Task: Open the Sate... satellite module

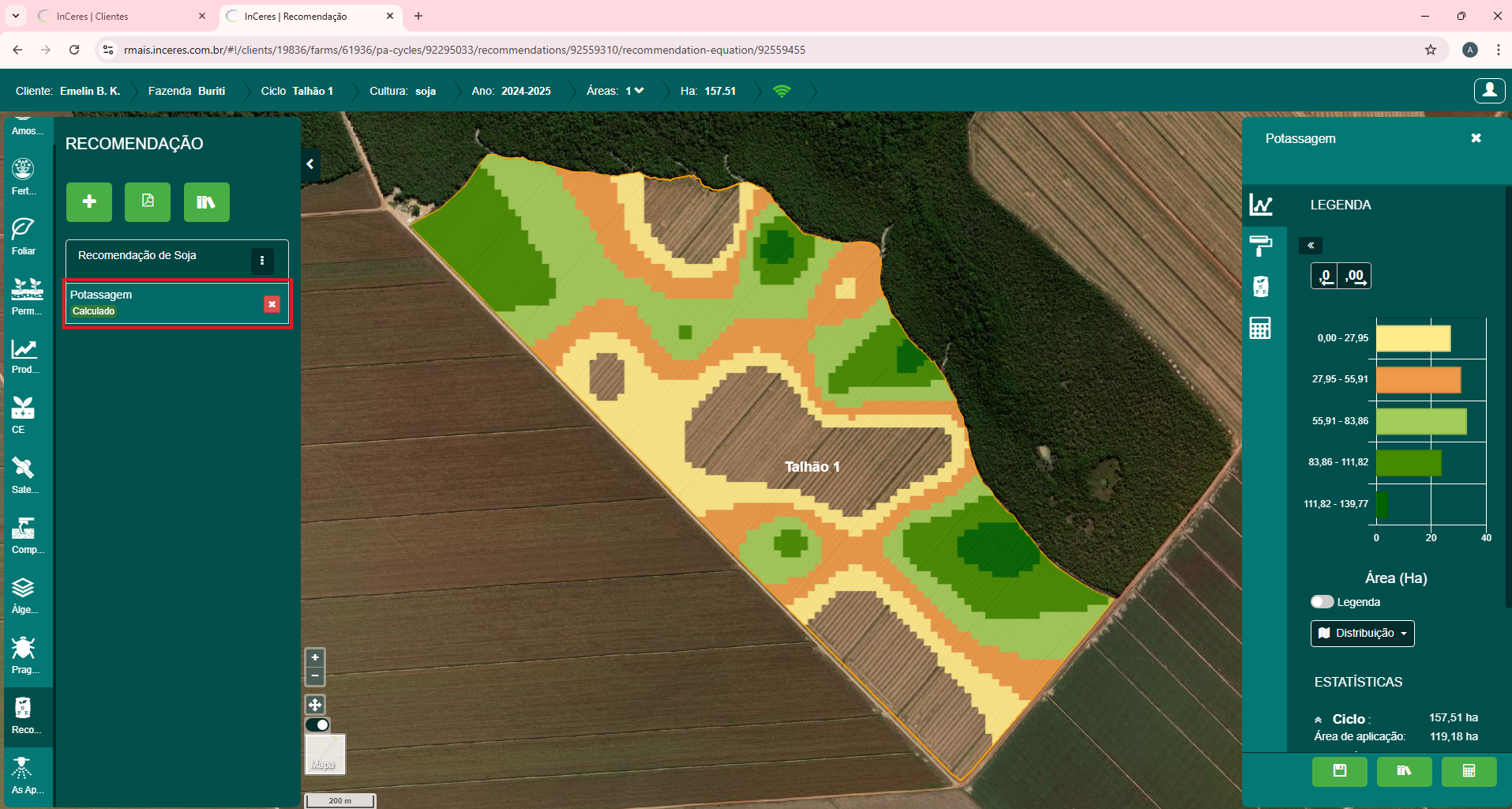Action: coord(24,476)
